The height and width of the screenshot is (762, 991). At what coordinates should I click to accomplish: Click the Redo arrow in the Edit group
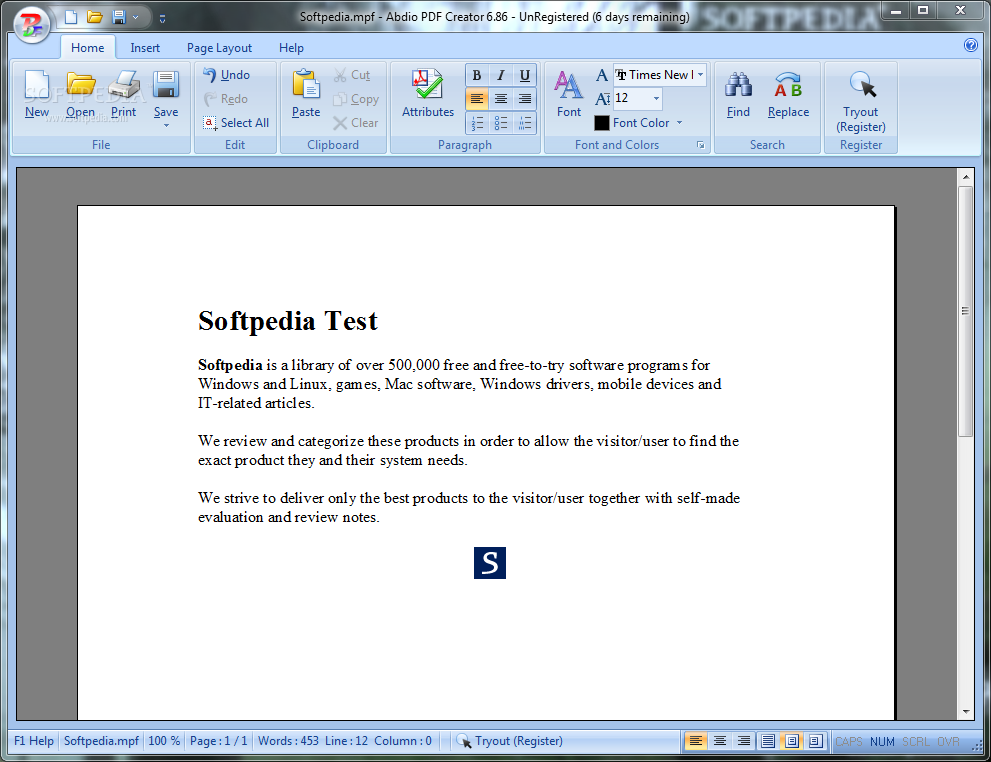point(210,99)
